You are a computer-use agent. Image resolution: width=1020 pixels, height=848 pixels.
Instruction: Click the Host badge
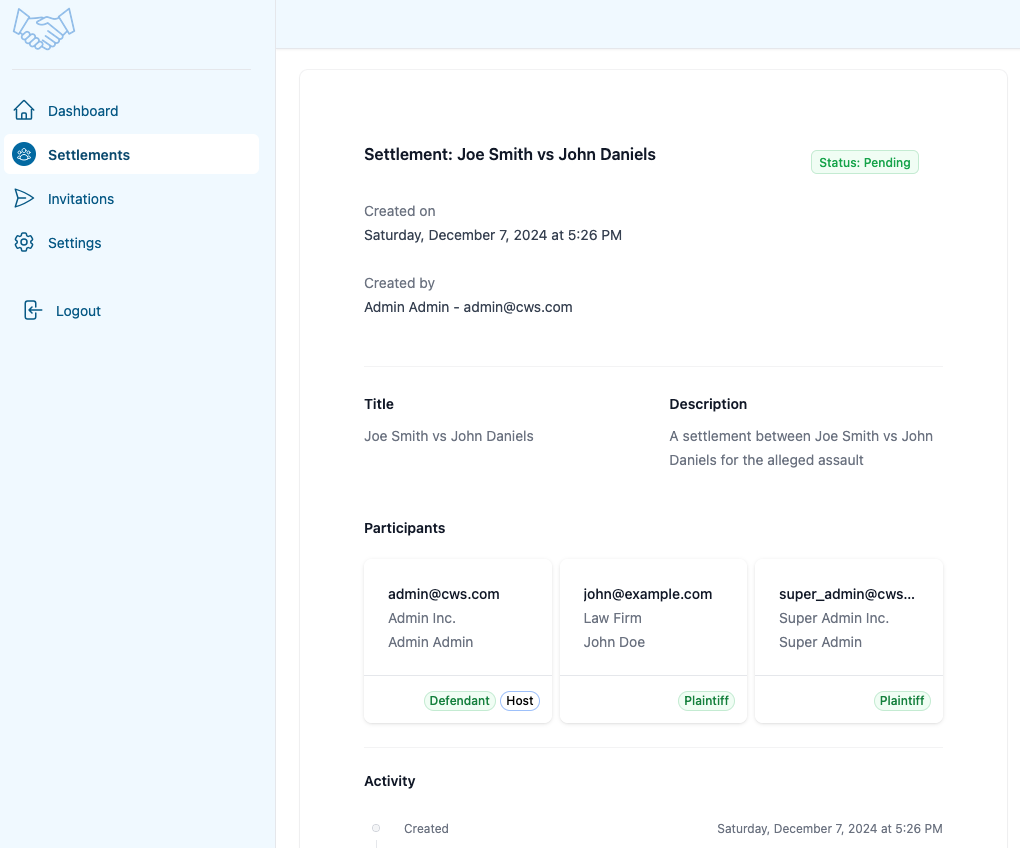[x=519, y=701]
